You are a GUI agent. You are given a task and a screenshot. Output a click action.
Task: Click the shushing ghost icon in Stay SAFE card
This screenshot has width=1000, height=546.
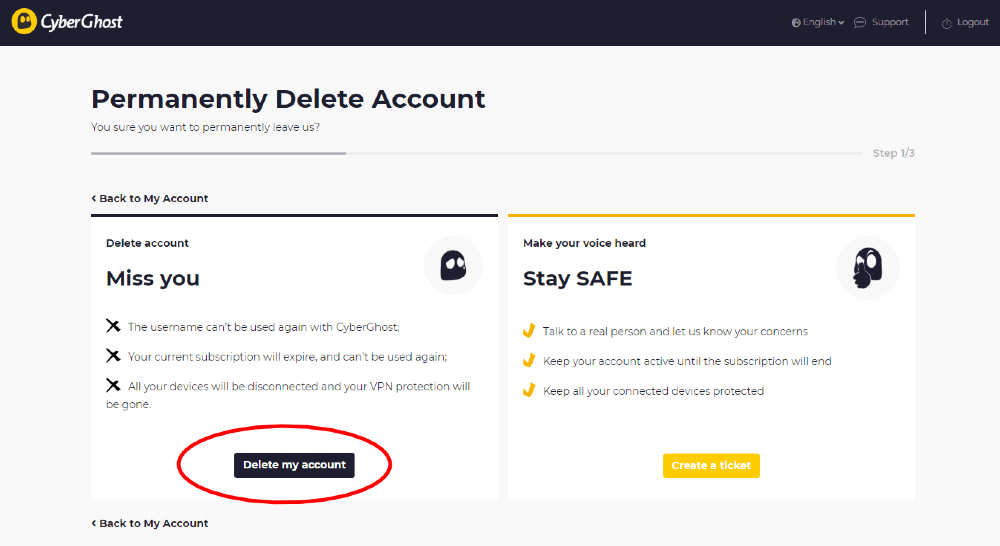pyautogui.click(x=867, y=268)
